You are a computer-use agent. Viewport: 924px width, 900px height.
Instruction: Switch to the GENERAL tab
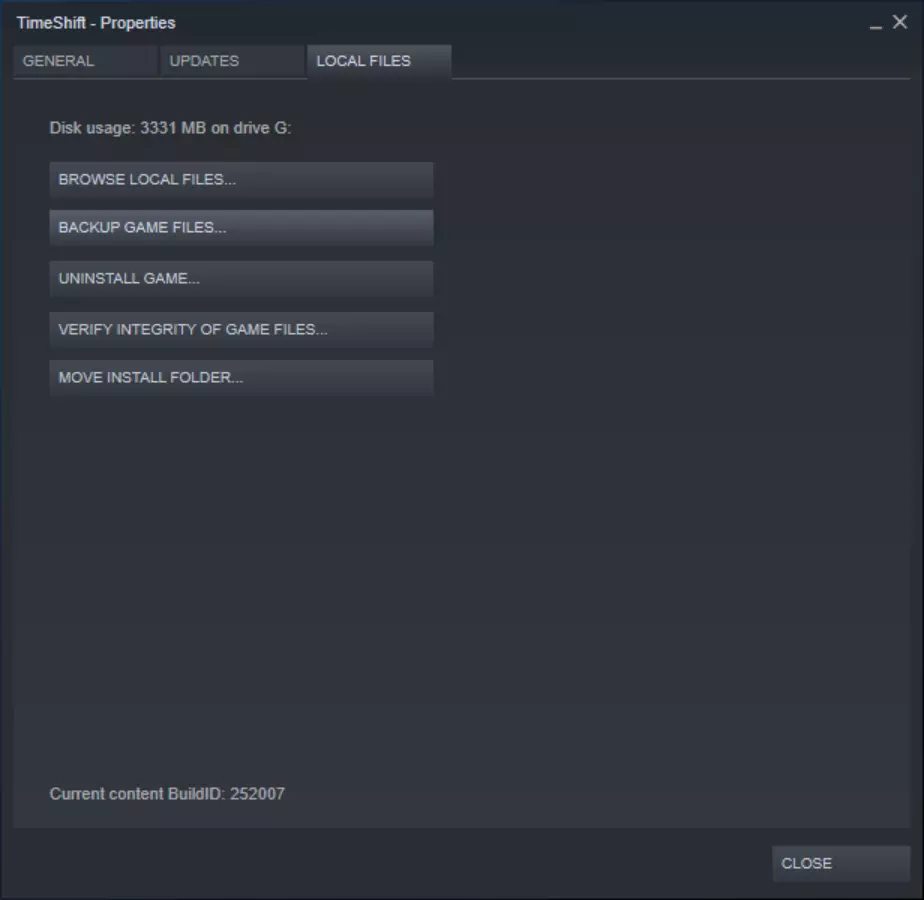point(85,61)
